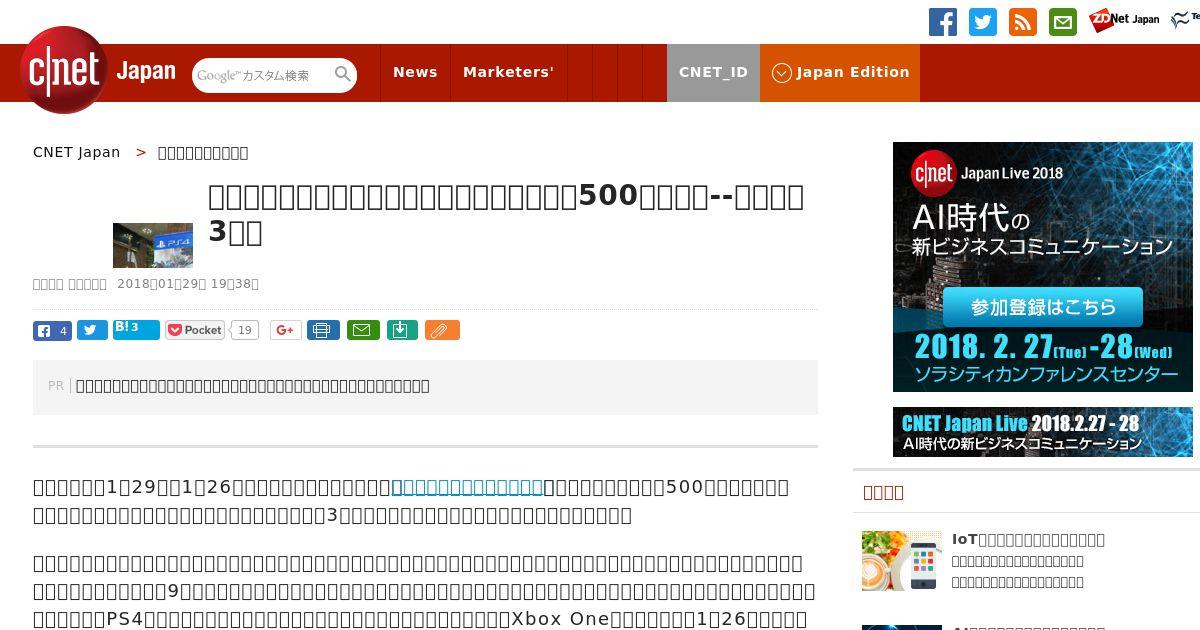Share article on Facebook with count 4

coord(52,330)
